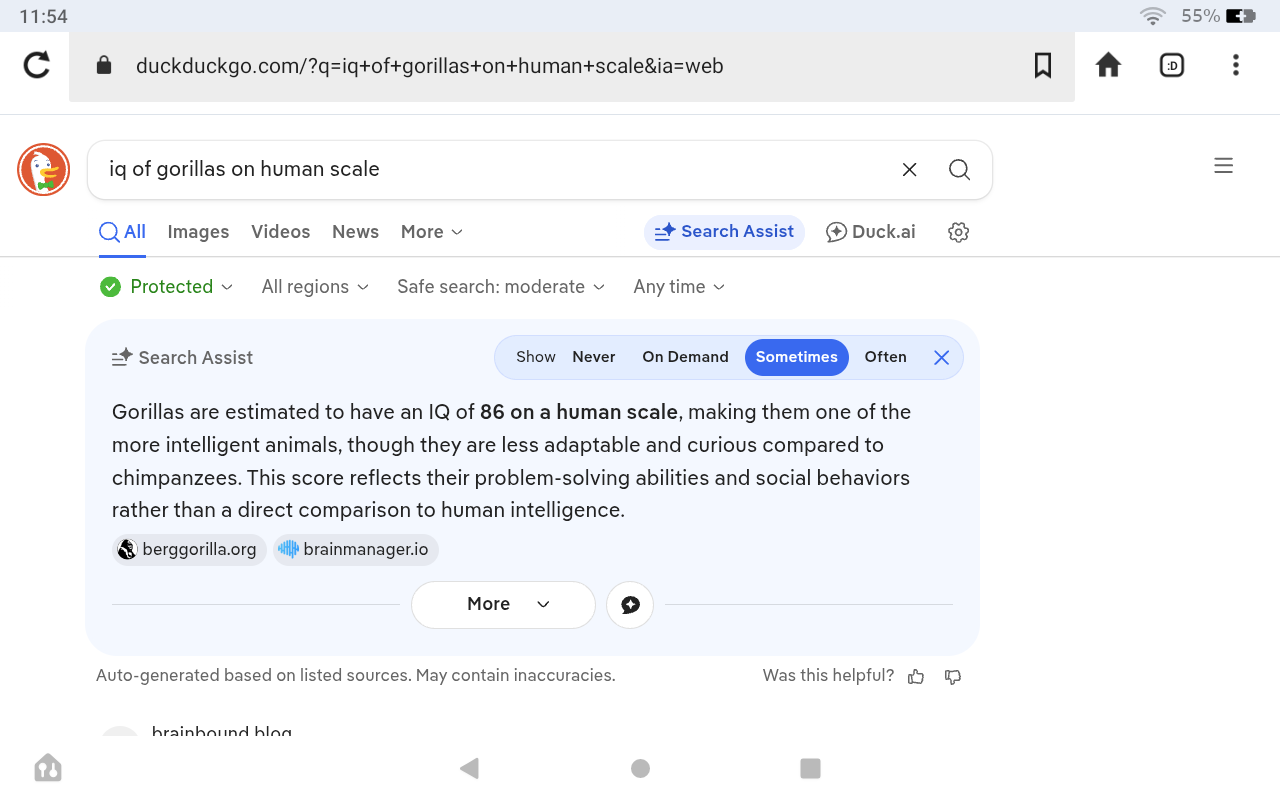Open the brainmanager.io source

pyautogui.click(x=356, y=549)
